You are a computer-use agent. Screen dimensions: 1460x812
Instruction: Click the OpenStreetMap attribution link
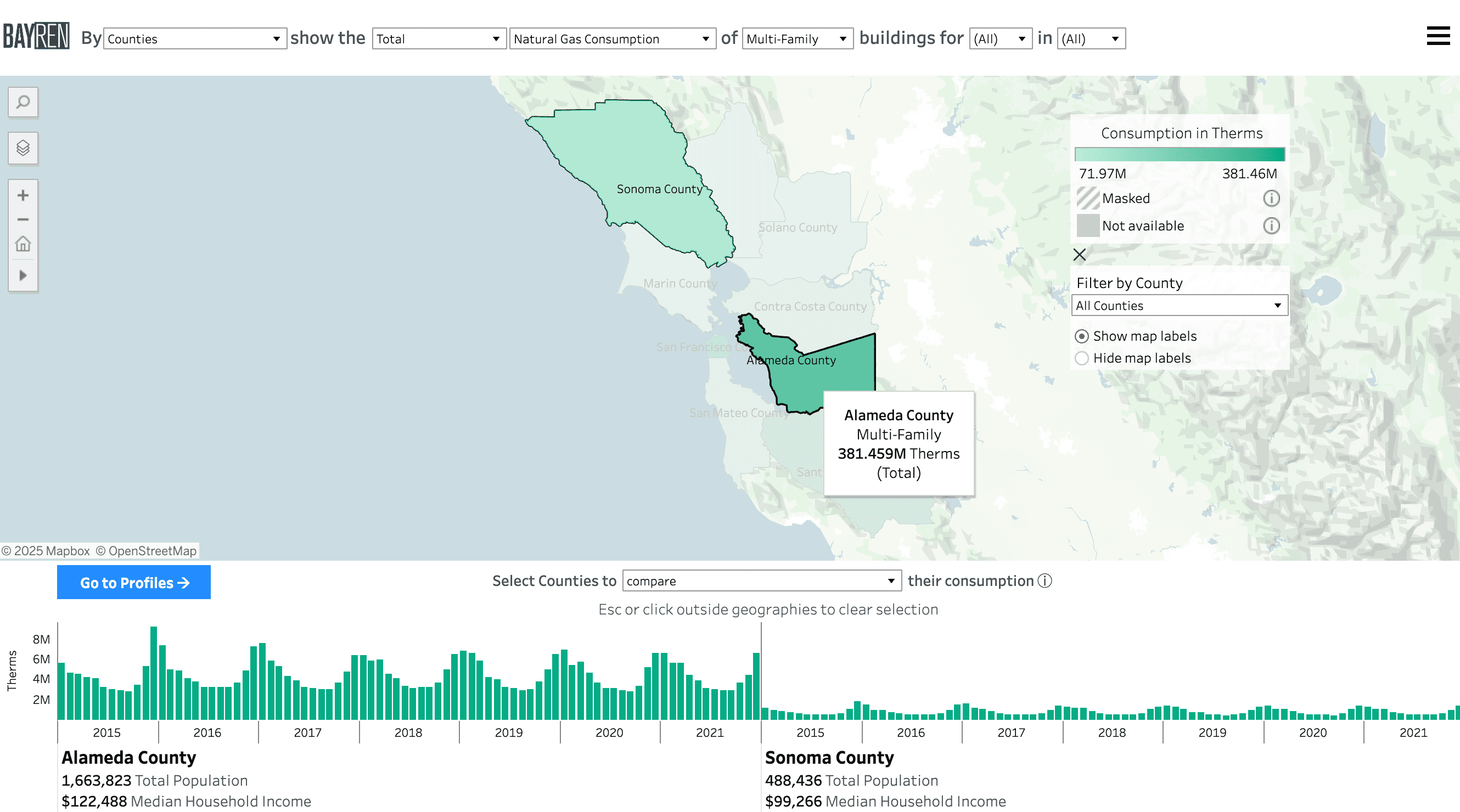[145, 551]
